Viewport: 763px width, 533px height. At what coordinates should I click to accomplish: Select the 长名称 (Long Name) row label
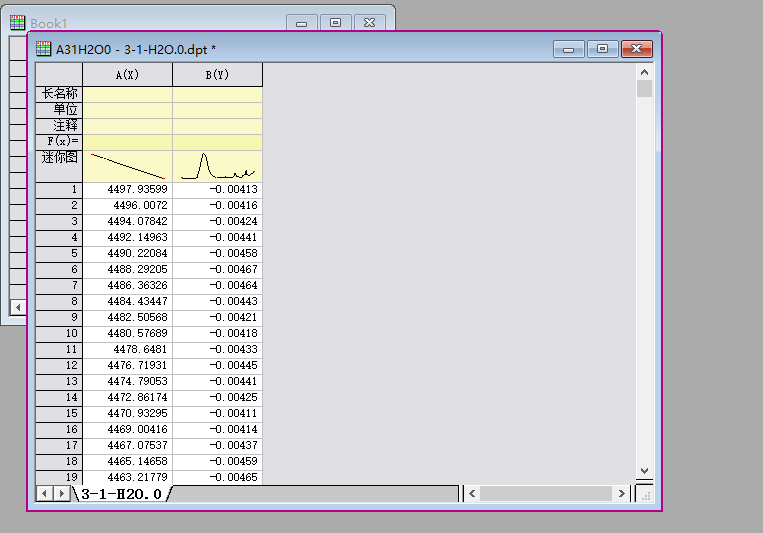(59, 94)
